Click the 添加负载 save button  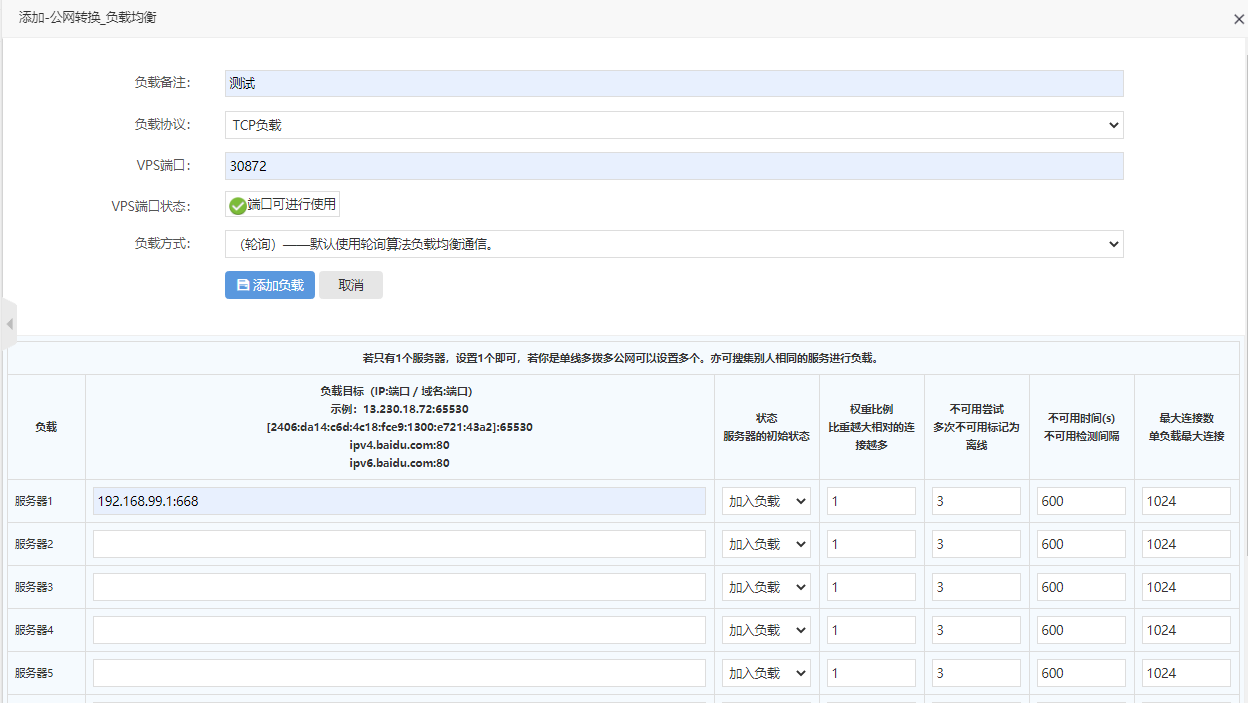269,285
